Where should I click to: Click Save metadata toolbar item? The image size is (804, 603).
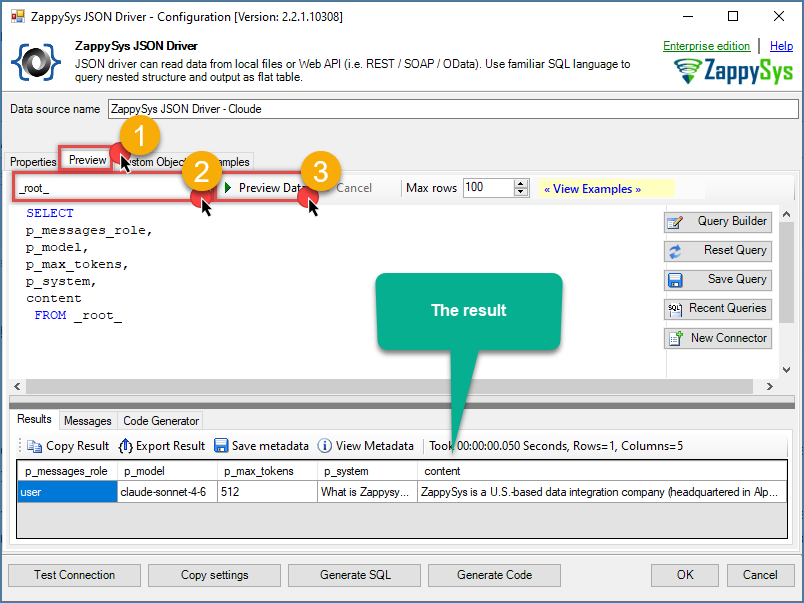tap(261, 446)
